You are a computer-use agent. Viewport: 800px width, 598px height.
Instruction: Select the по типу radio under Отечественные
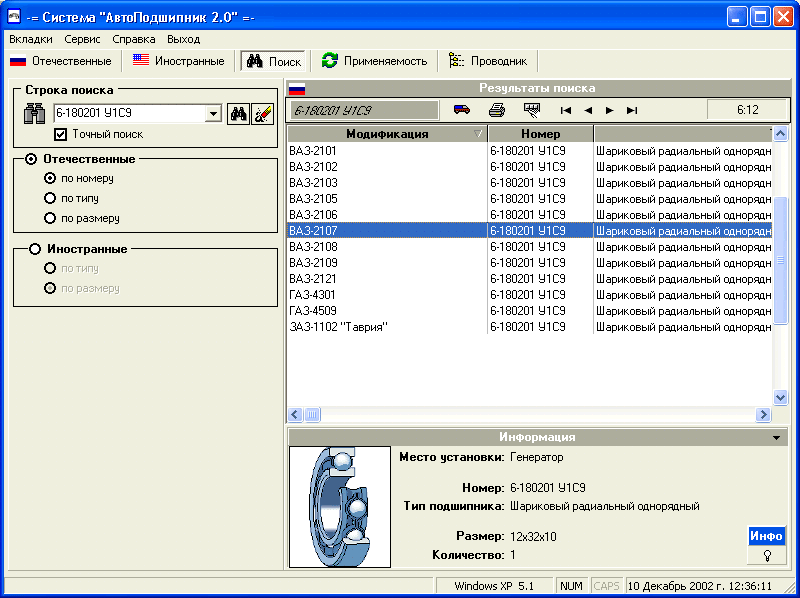(x=50, y=198)
